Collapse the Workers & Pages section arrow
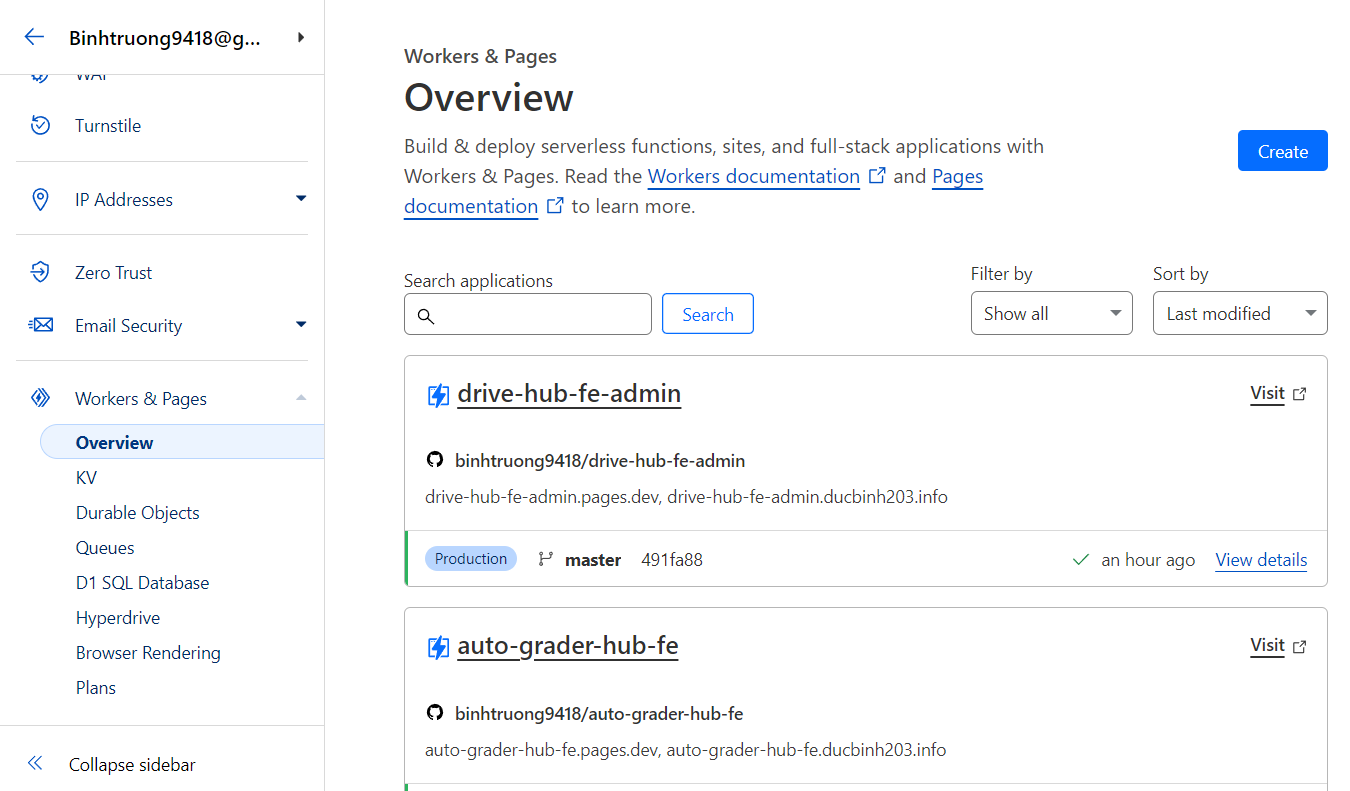Screen dimensions: 1350x791 (301, 398)
